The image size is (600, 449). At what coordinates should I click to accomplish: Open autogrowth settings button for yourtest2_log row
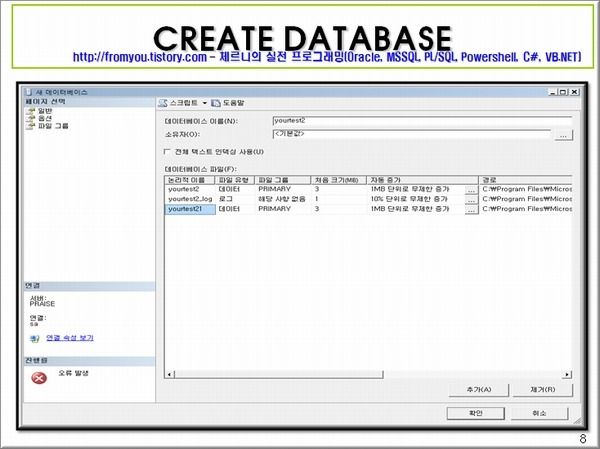click(x=471, y=200)
